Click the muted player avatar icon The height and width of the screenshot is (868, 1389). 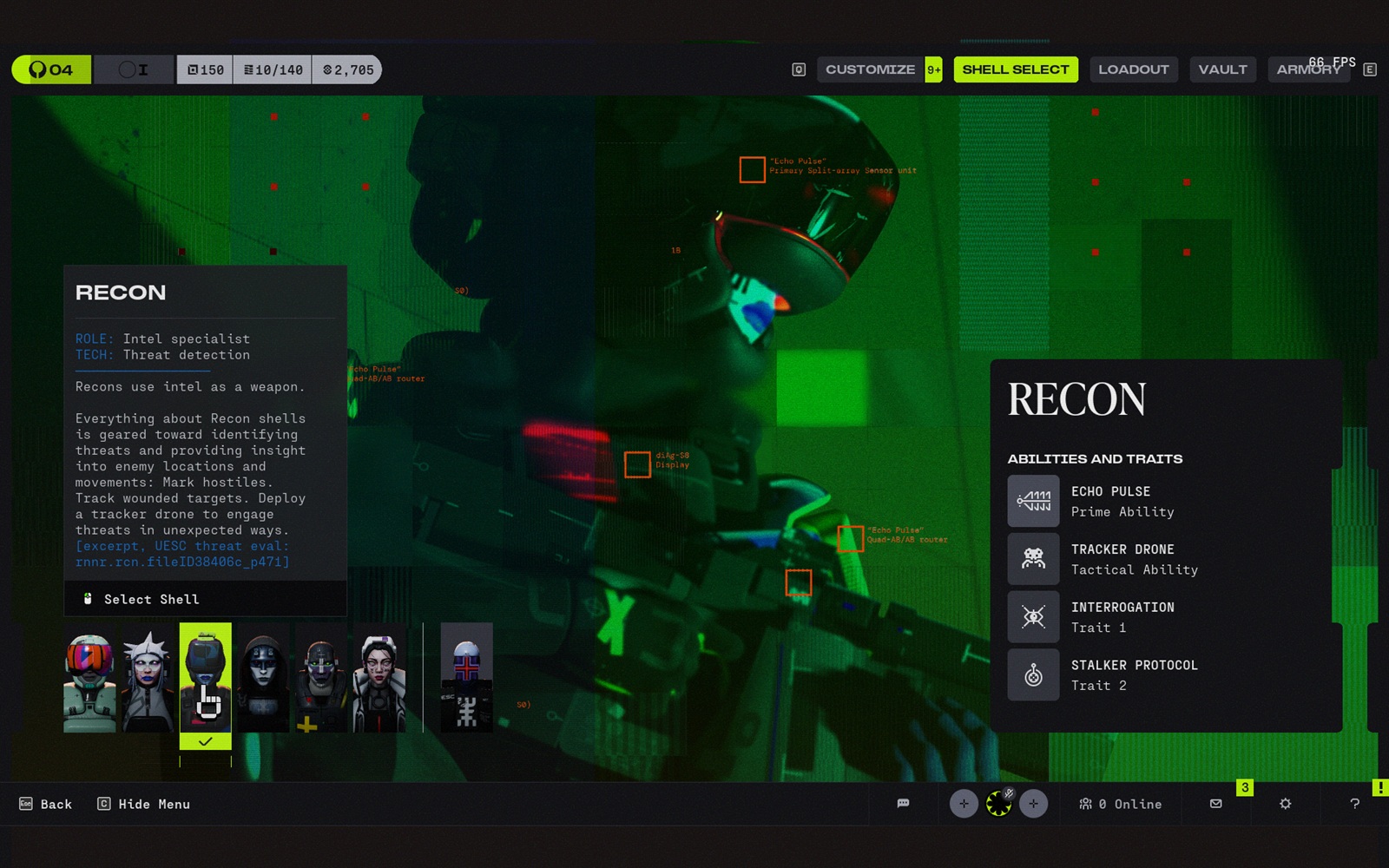998,804
